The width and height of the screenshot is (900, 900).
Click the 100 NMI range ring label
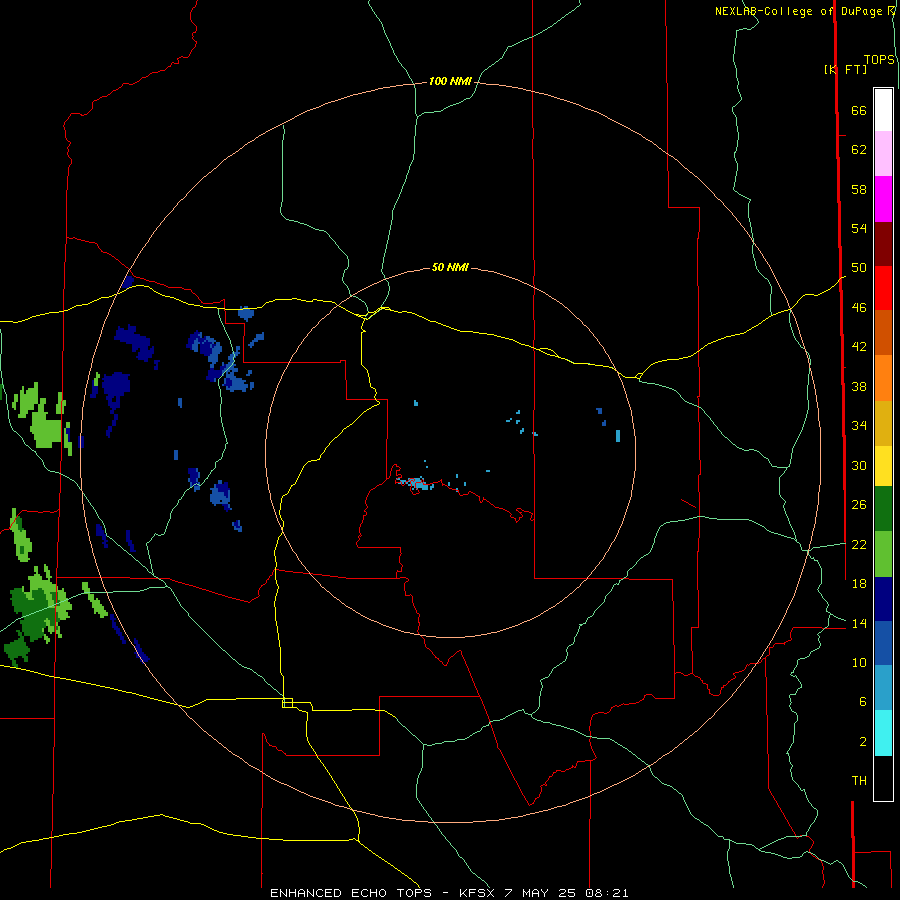click(450, 82)
